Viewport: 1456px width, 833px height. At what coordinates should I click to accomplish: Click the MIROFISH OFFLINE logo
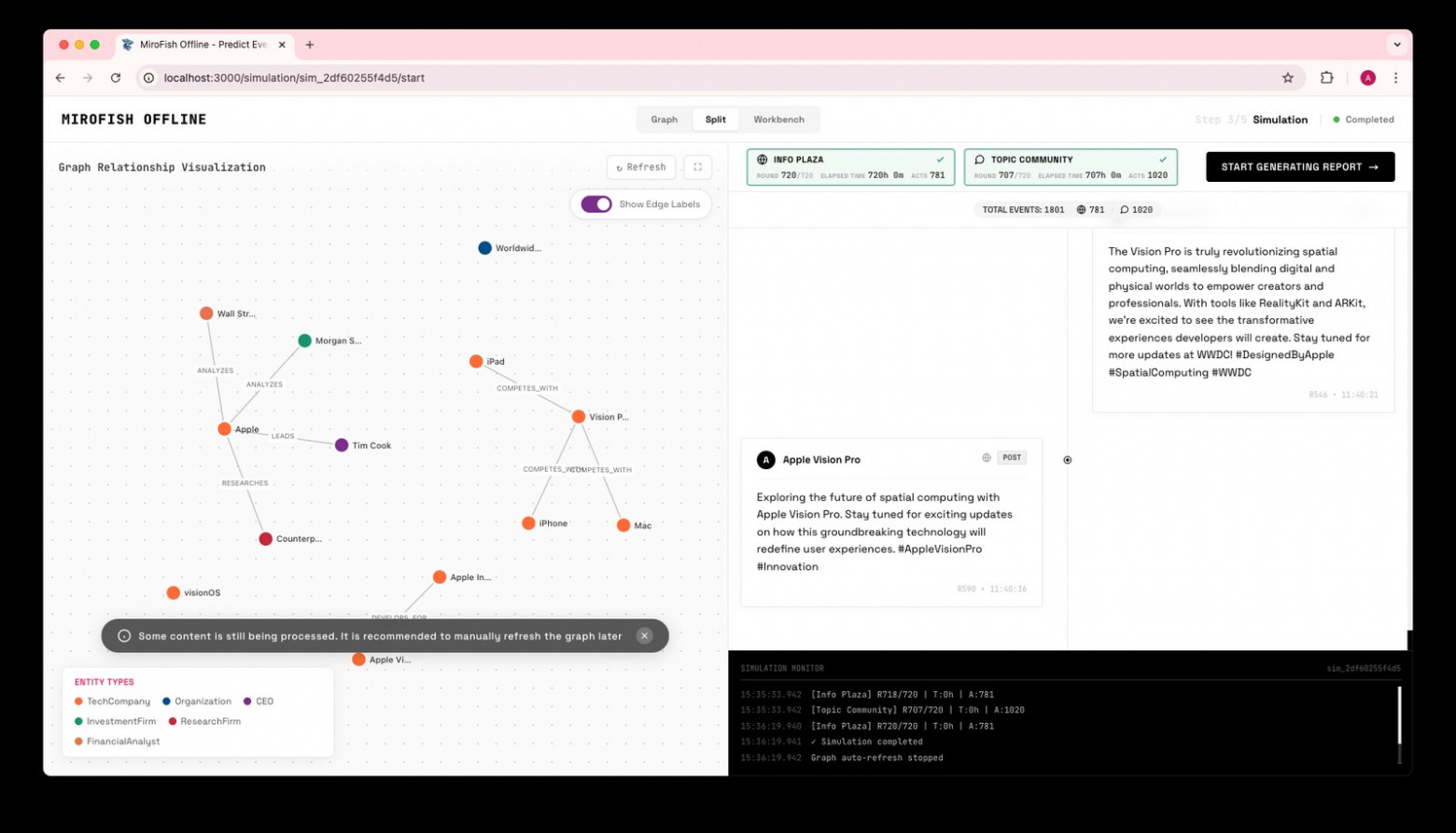click(x=134, y=119)
